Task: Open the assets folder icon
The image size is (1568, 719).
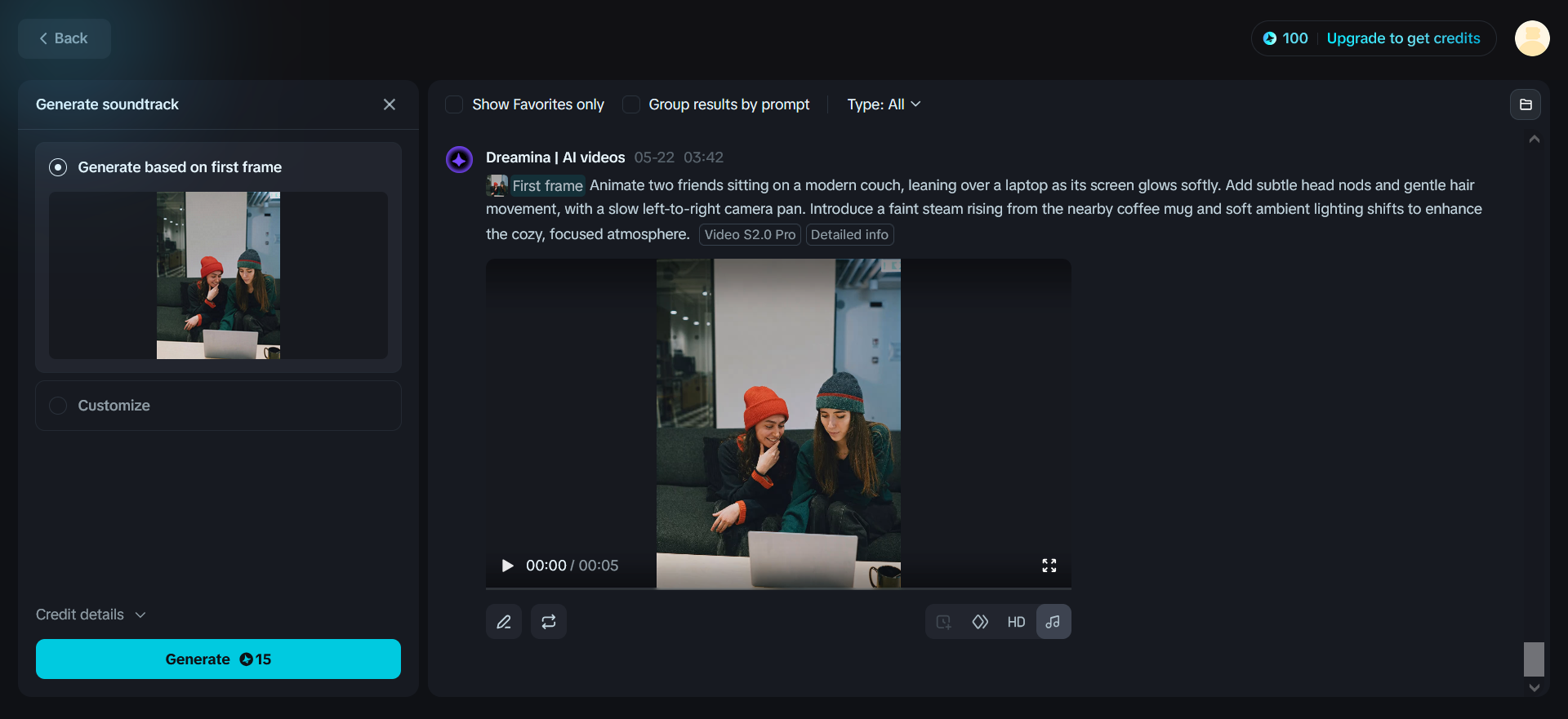Action: (1526, 104)
